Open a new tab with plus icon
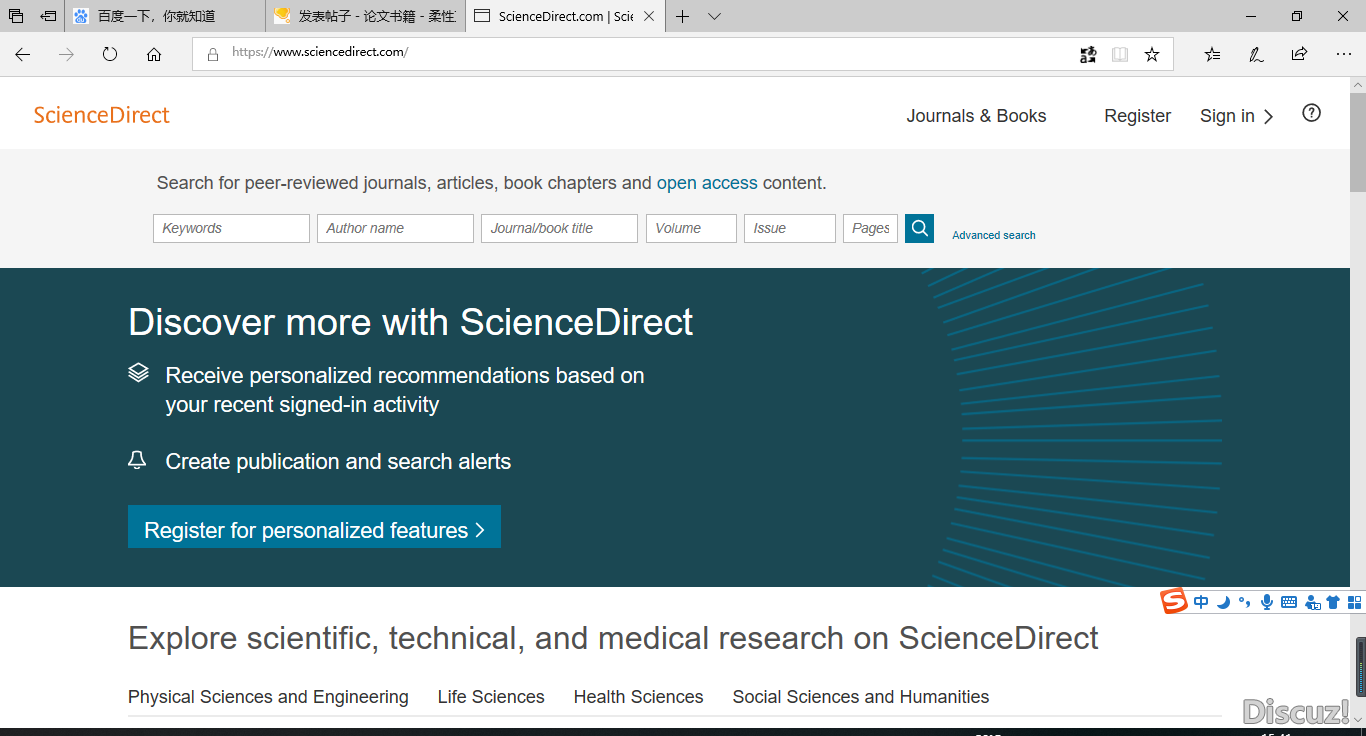 click(x=683, y=16)
